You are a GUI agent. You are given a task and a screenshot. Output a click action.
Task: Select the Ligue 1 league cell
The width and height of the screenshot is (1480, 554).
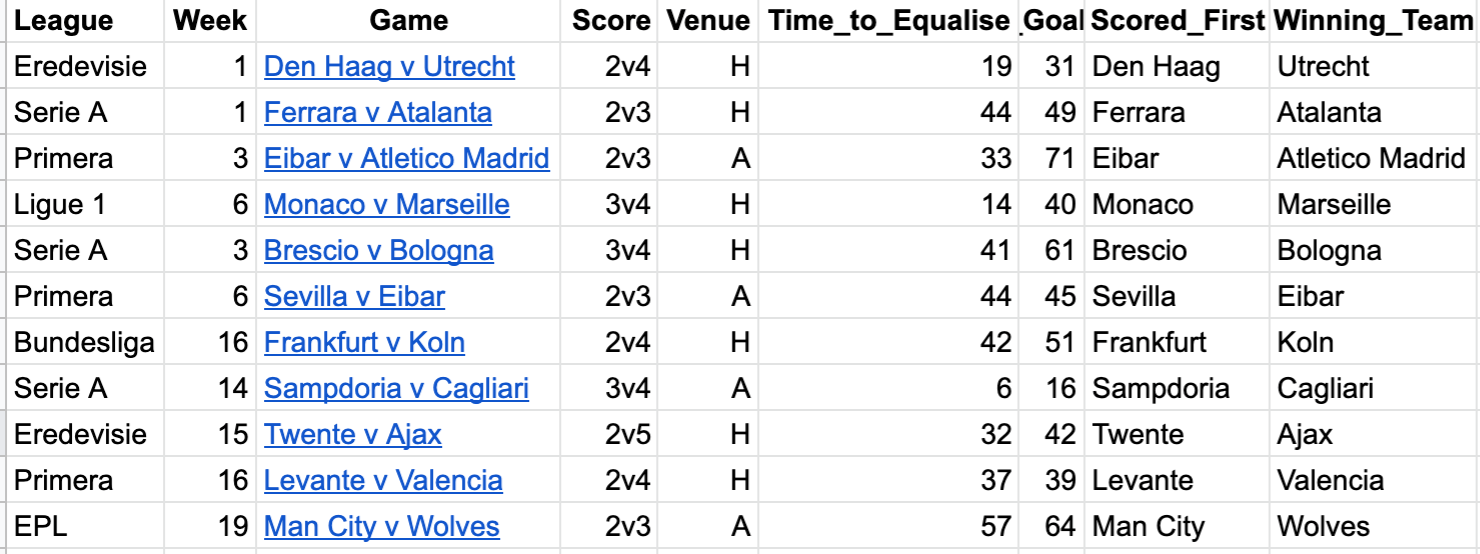click(60, 205)
